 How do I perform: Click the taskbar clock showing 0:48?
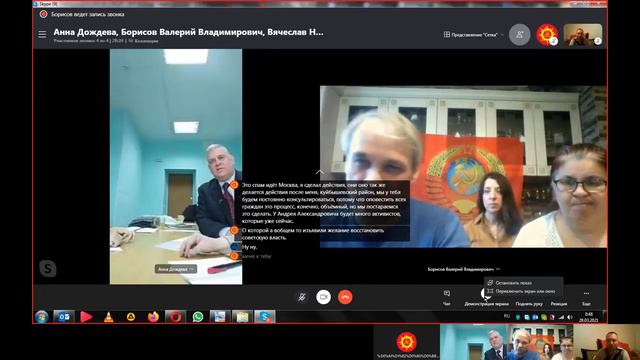click(x=589, y=317)
